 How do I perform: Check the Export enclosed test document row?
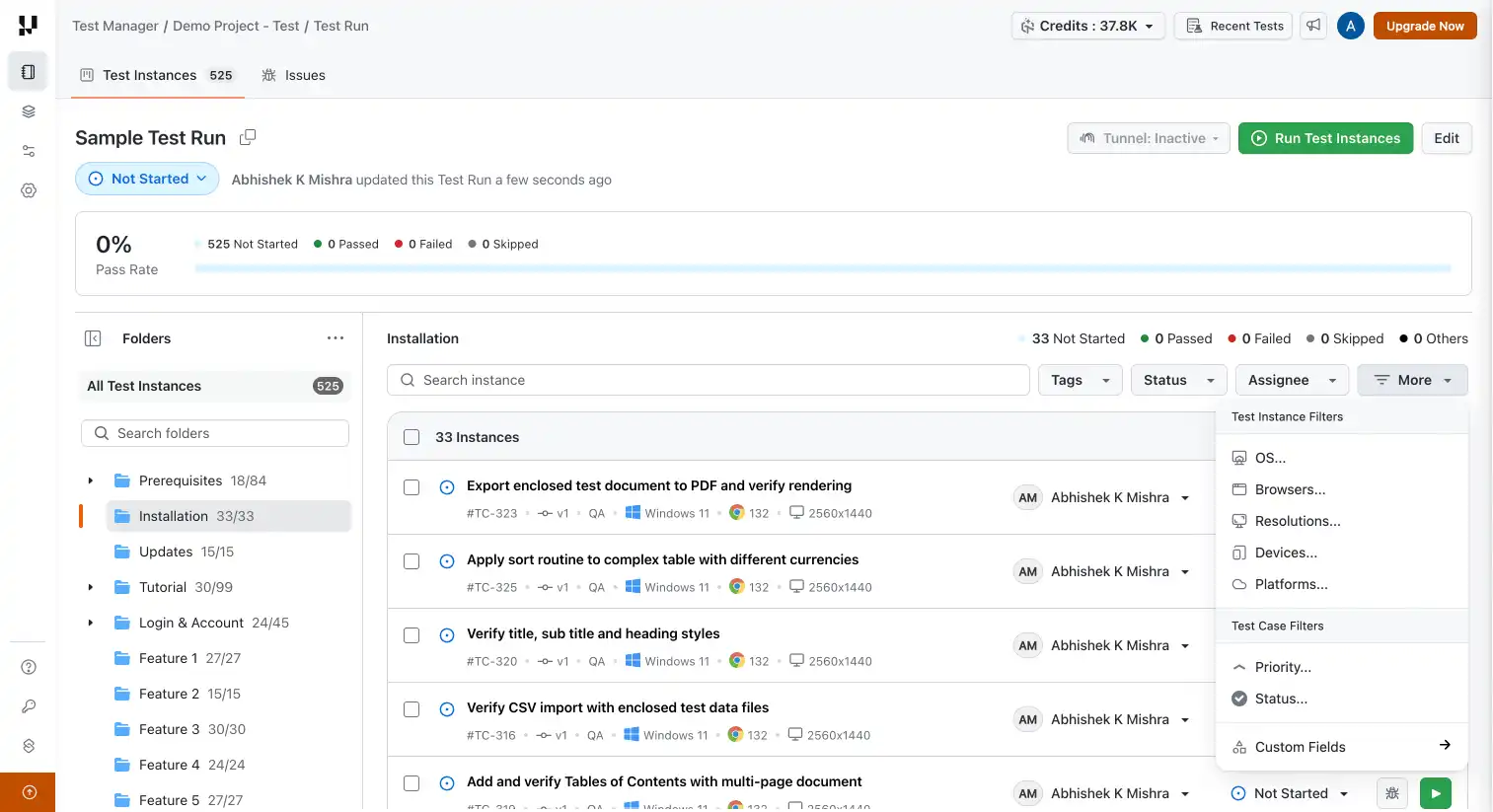(x=411, y=487)
